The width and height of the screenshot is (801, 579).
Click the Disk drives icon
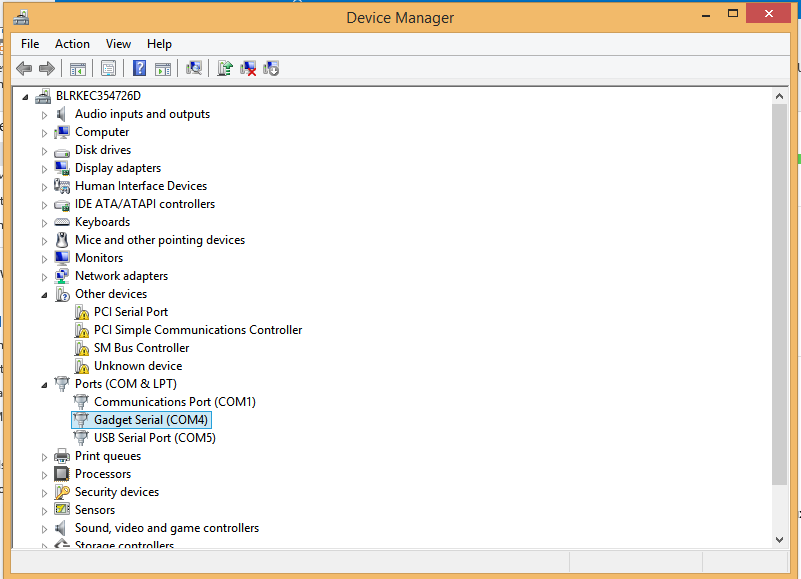(62, 151)
